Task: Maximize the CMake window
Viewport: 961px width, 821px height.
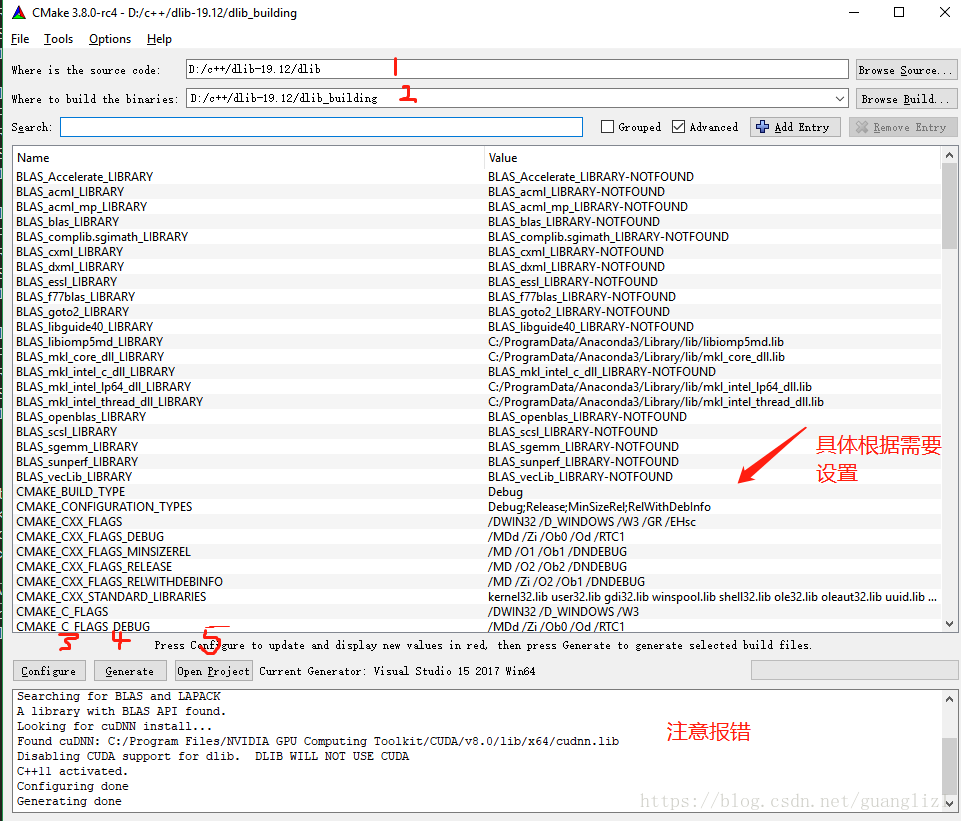Action: coord(898,12)
